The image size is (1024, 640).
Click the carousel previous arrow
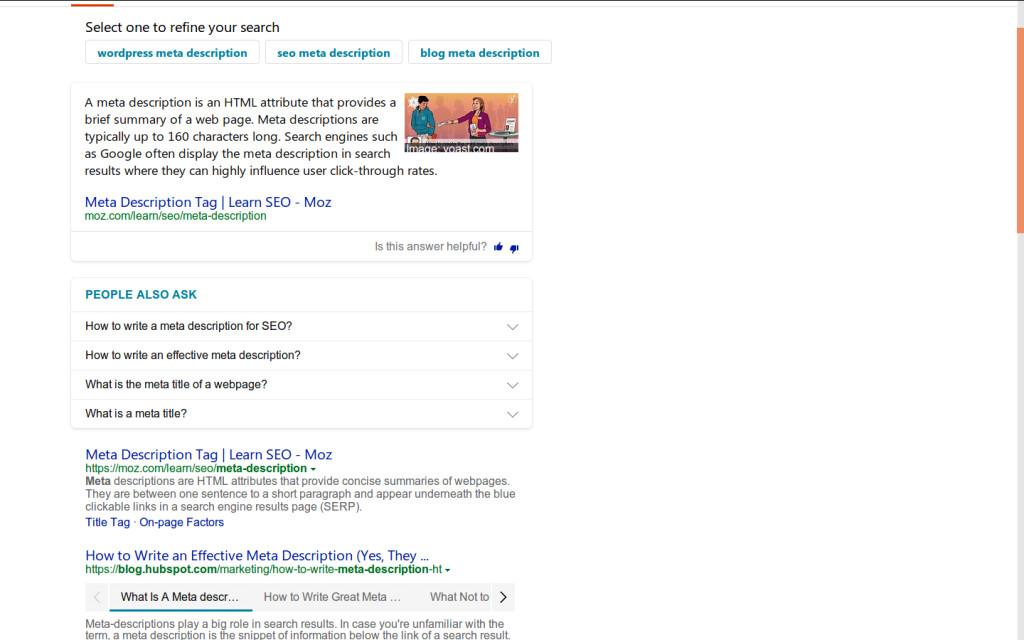point(97,597)
